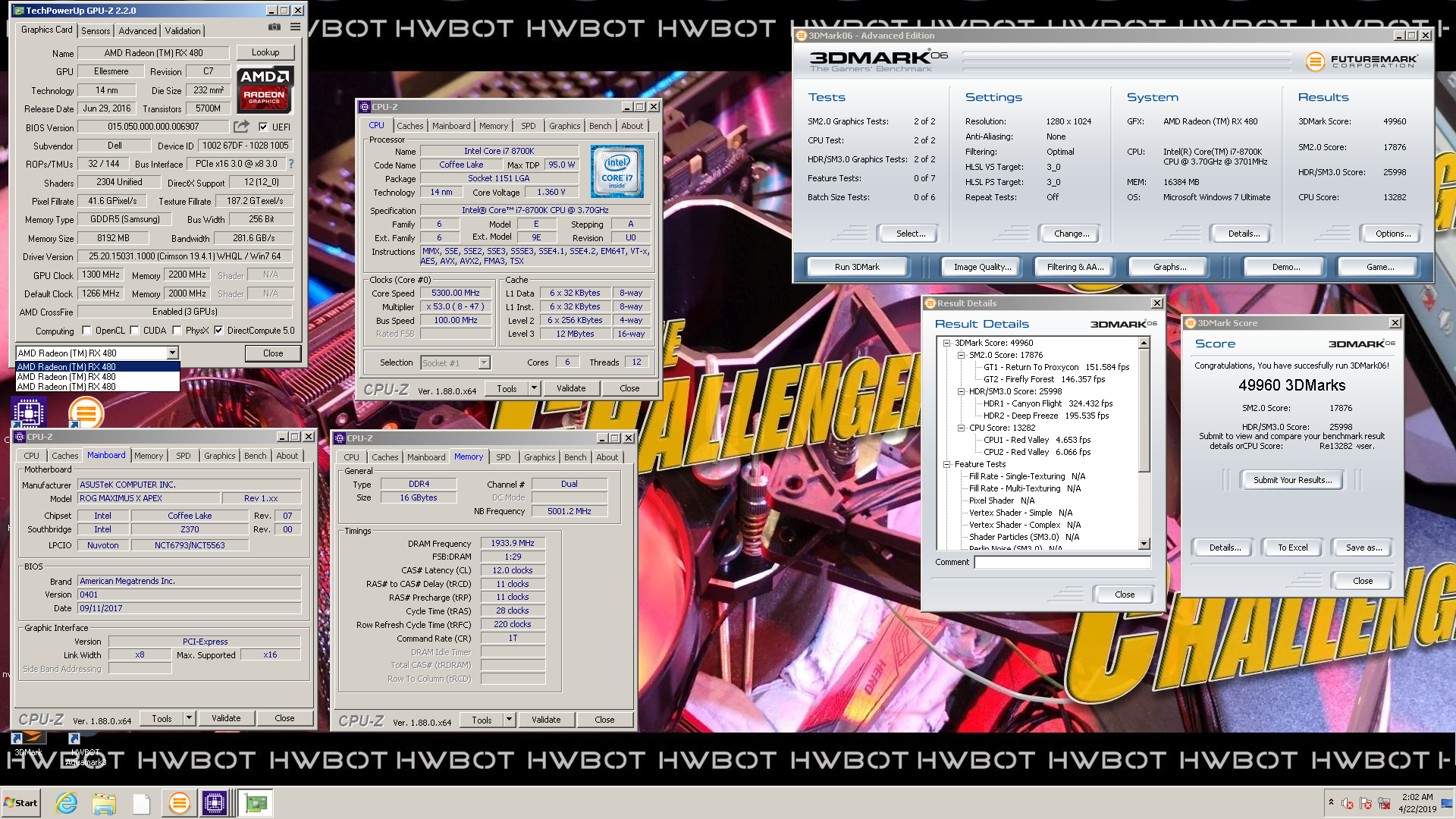Click Bus Interface question mark icon
This screenshot has height=819, width=1456.
tap(291, 164)
